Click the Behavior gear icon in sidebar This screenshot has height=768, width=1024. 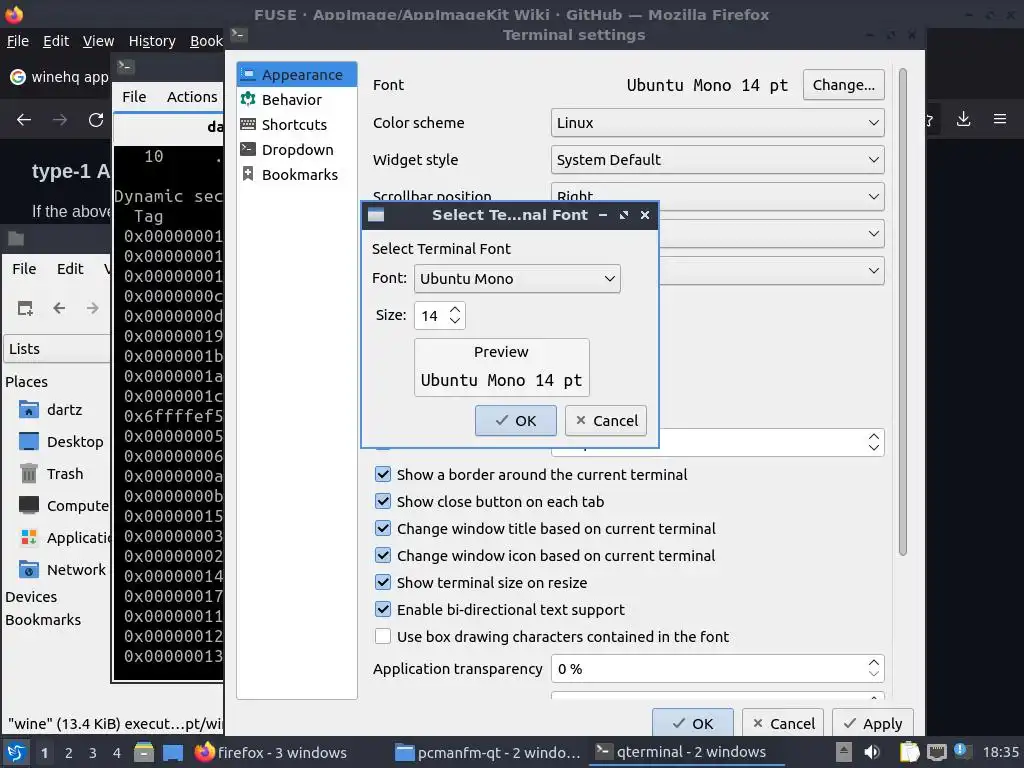pyautogui.click(x=248, y=99)
